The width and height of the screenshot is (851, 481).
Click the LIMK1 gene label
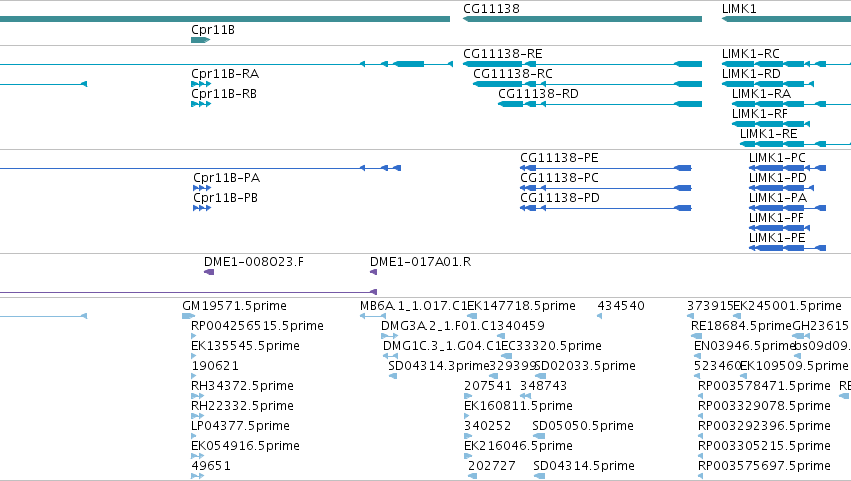pos(739,9)
